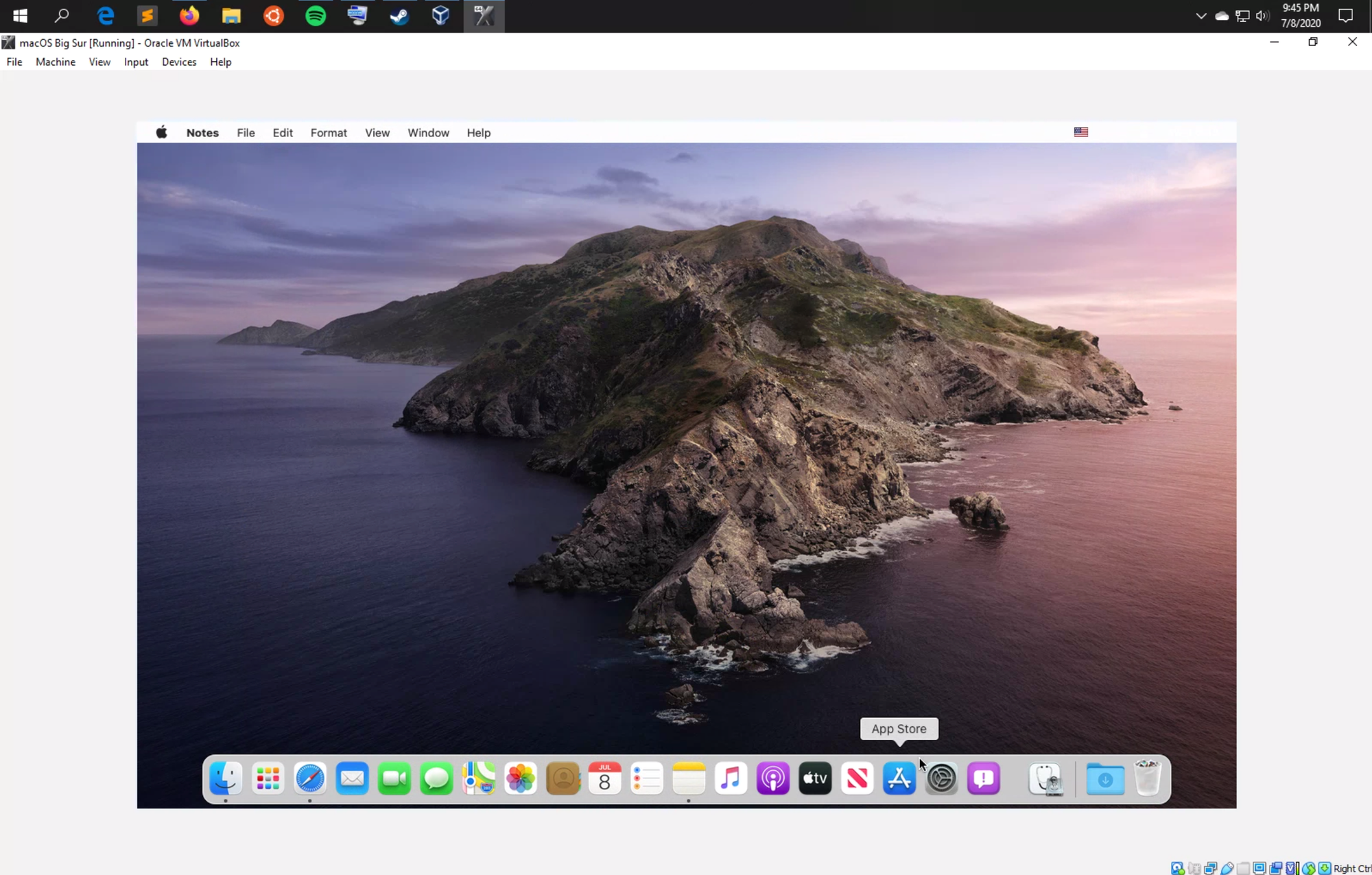
Task: Open VirtualBox File menu
Action: (x=14, y=62)
